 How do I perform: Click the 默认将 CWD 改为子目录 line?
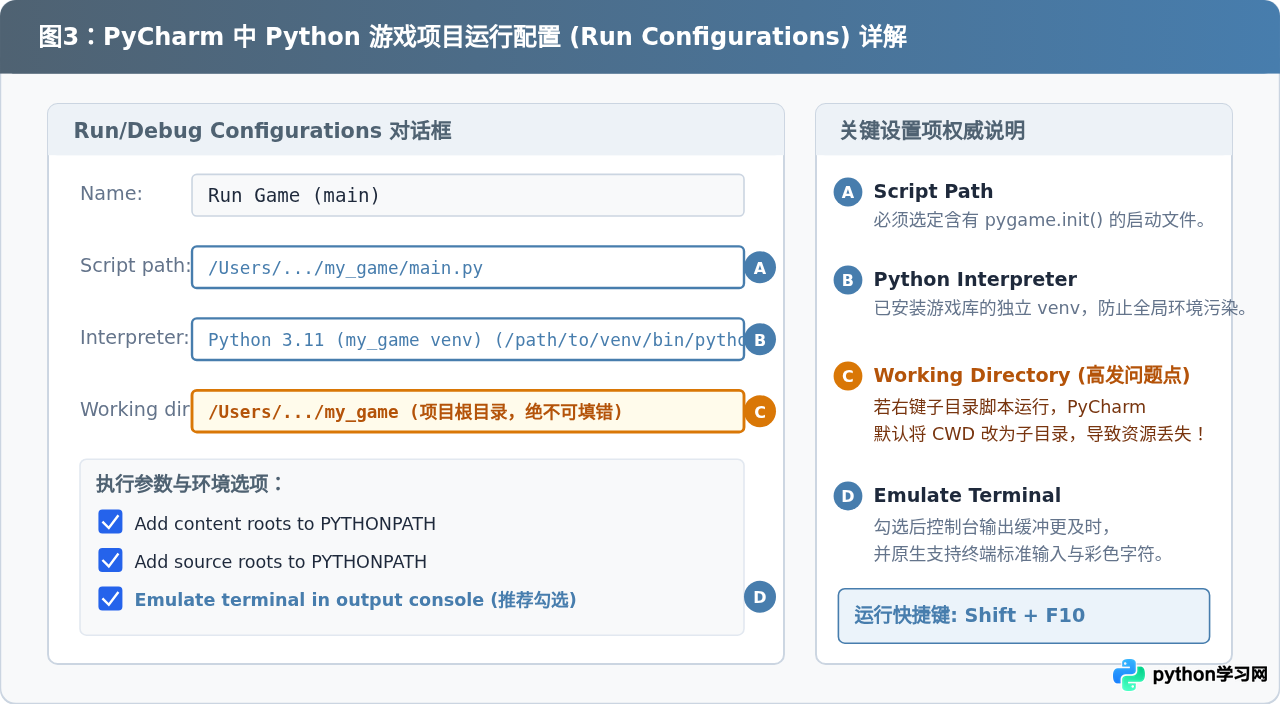(x=1041, y=435)
